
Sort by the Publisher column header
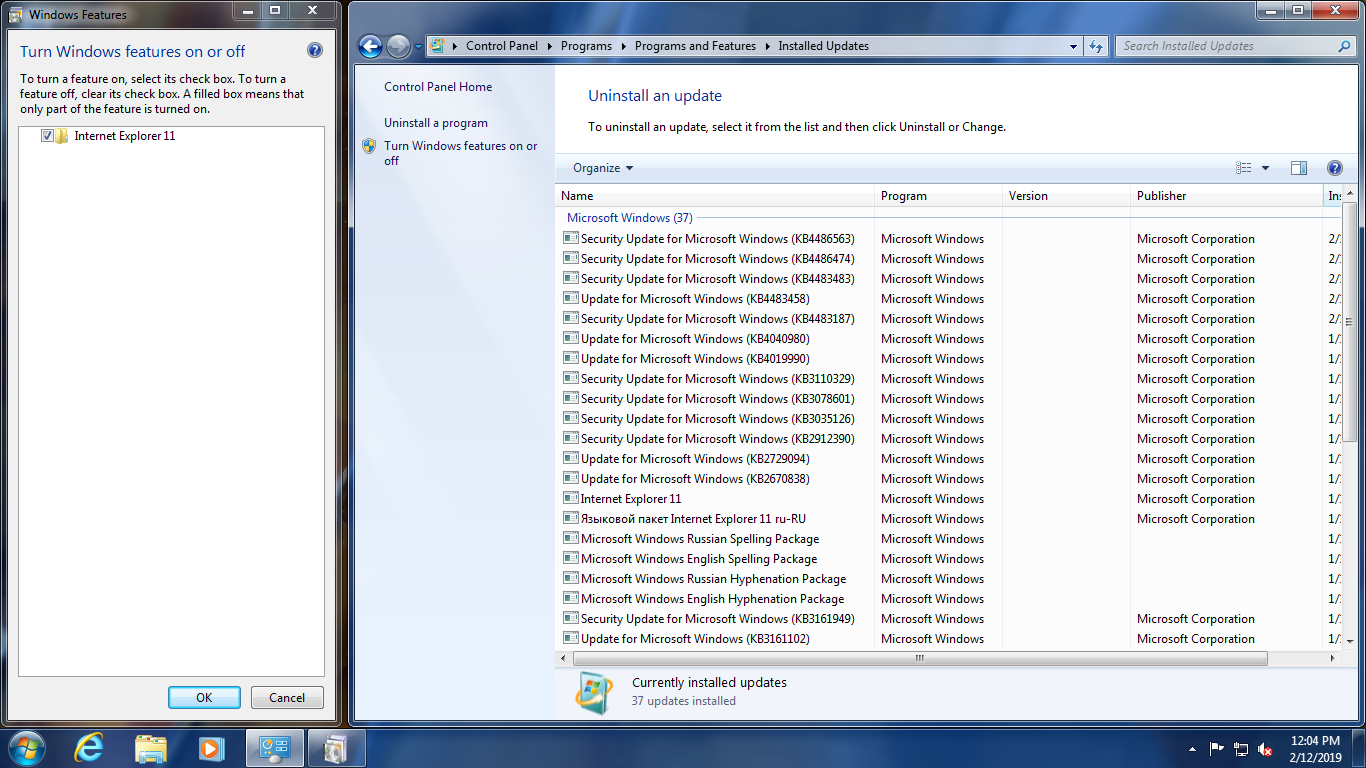coord(1227,196)
